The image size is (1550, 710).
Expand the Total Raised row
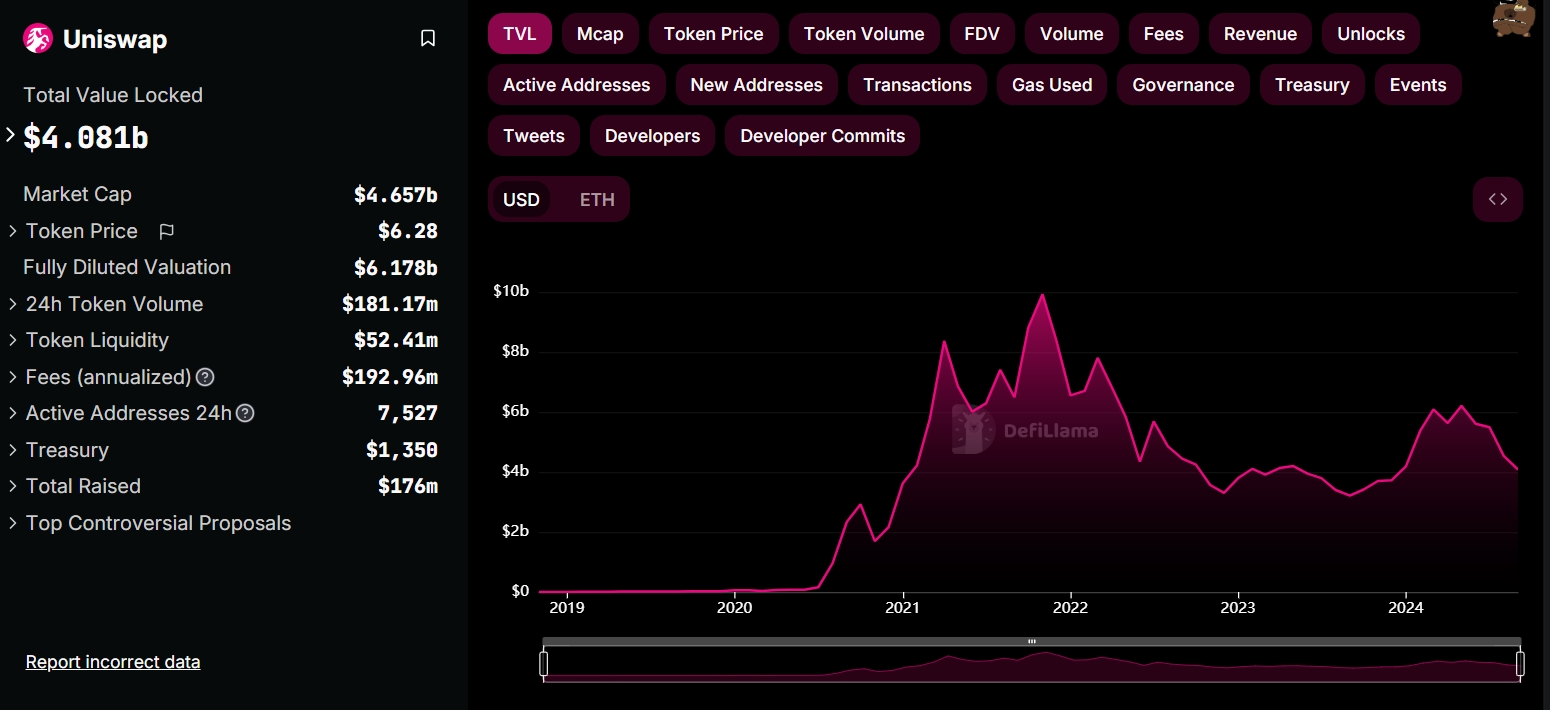13,486
